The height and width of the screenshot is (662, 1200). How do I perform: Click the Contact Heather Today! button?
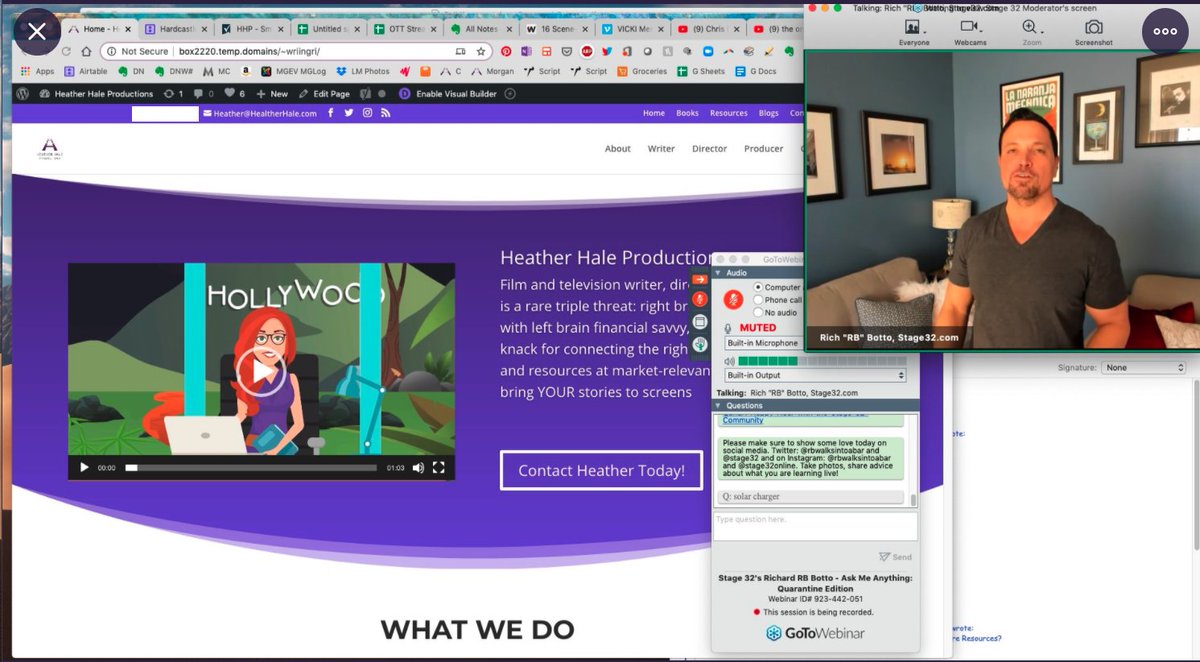(602, 470)
